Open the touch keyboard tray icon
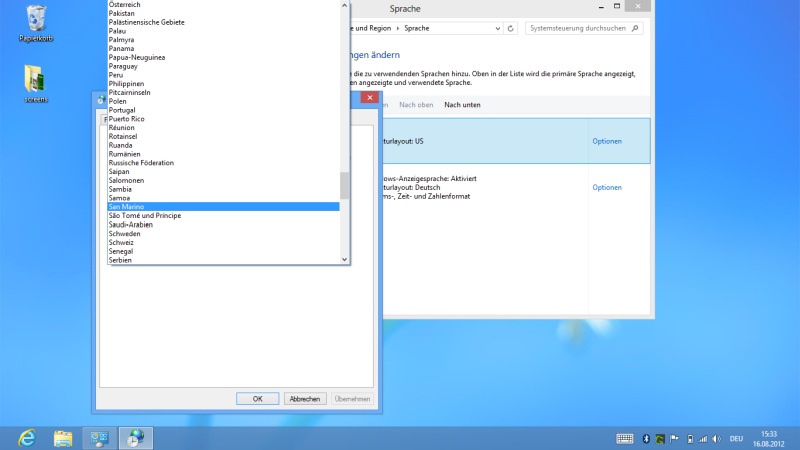800x450 pixels. (624, 439)
